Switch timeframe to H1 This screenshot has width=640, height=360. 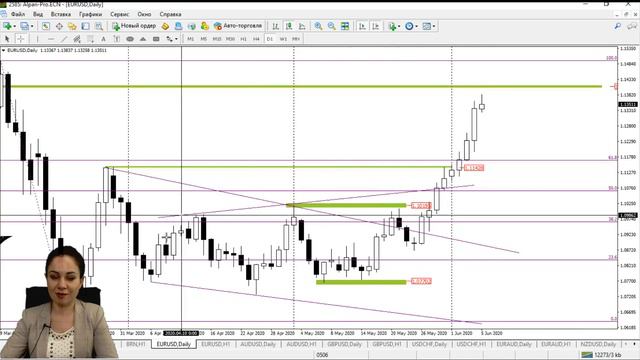coord(243,39)
